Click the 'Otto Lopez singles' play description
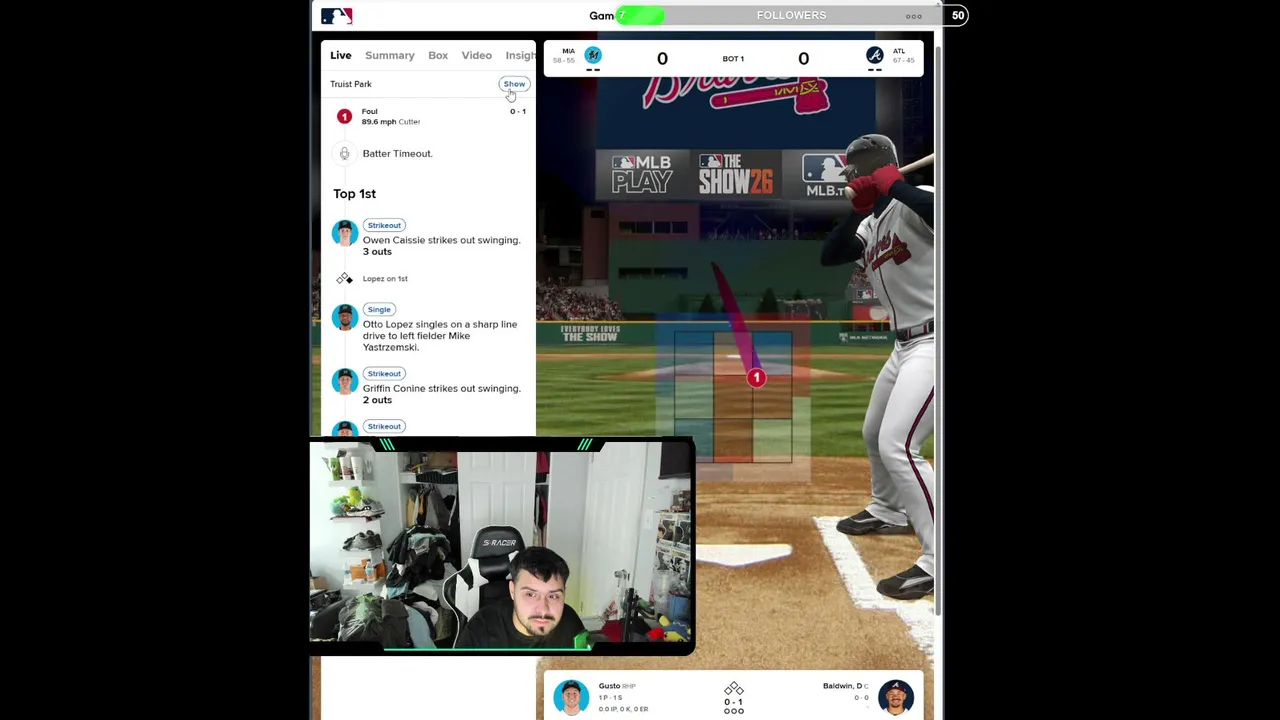 pyautogui.click(x=440, y=336)
